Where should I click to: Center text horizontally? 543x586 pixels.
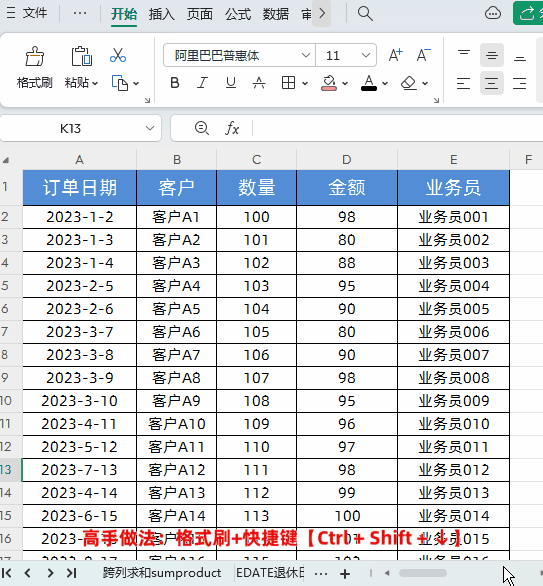(492, 83)
